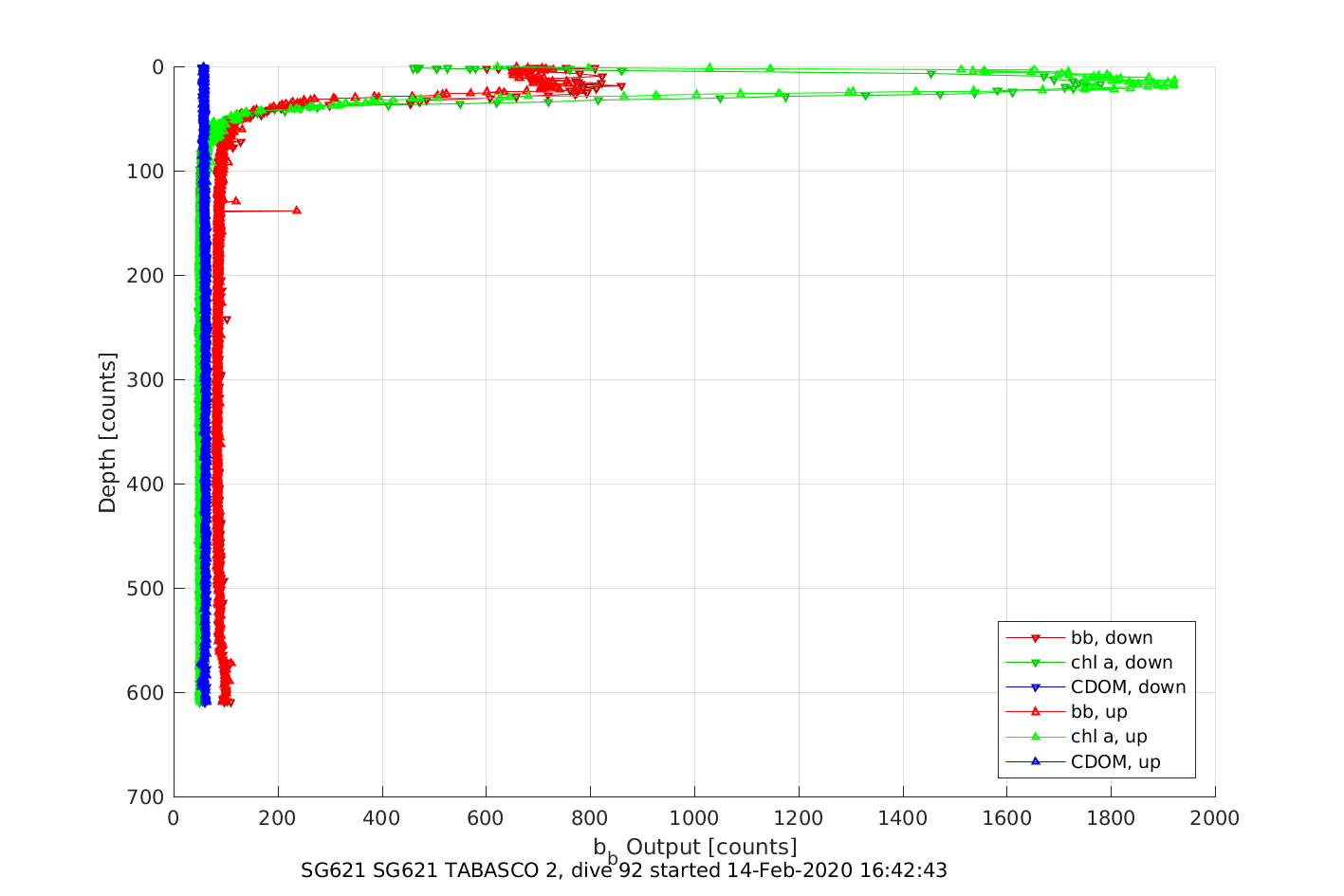The height and width of the screenshot is (896, 1344).
Task: Click the 'Depth [counts]' y-axis label
Action: [107, 432]
